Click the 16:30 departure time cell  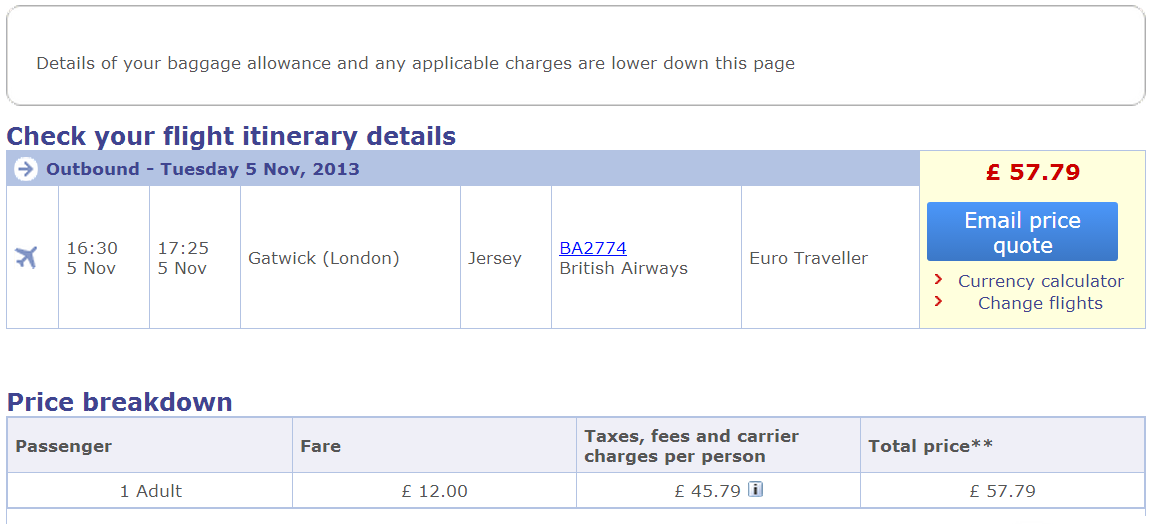point(92,258)
